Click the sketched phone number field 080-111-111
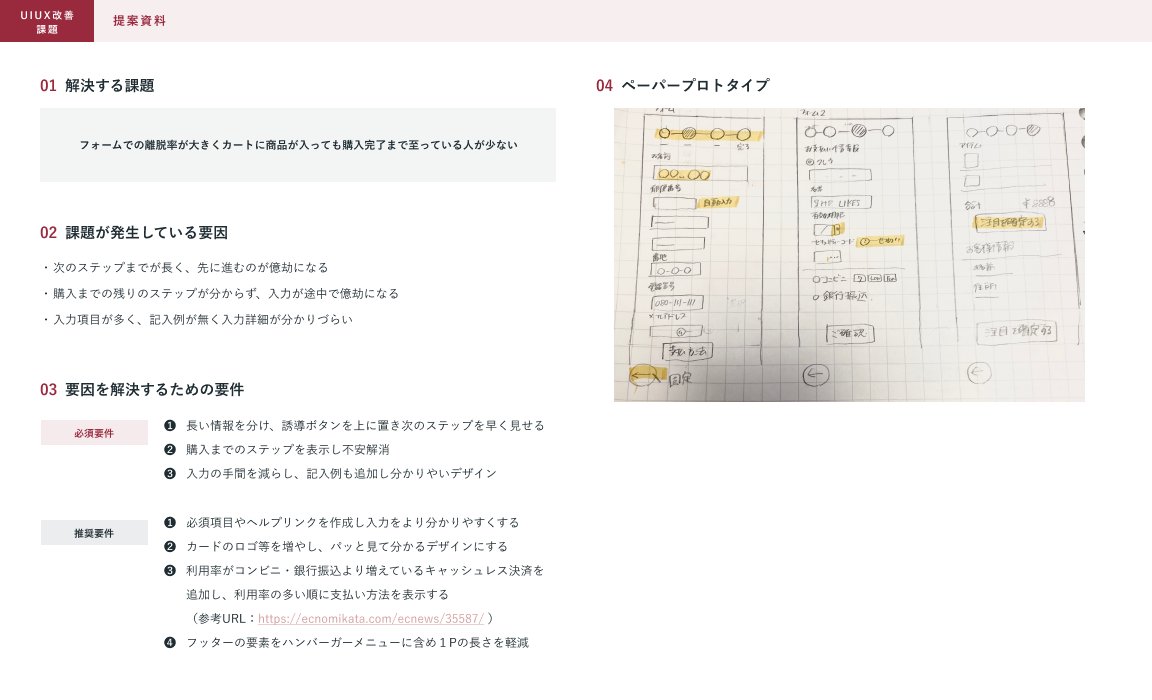 click(x=677, y=303)
